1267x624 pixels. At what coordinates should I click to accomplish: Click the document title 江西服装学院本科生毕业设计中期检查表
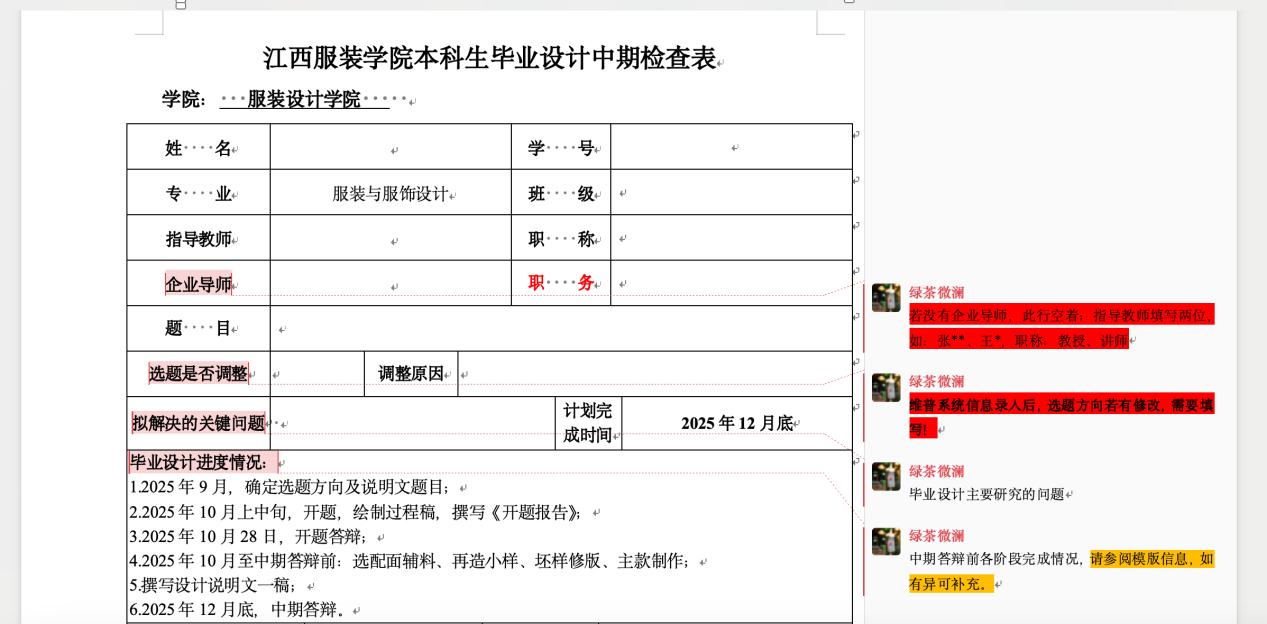(489, 59)
